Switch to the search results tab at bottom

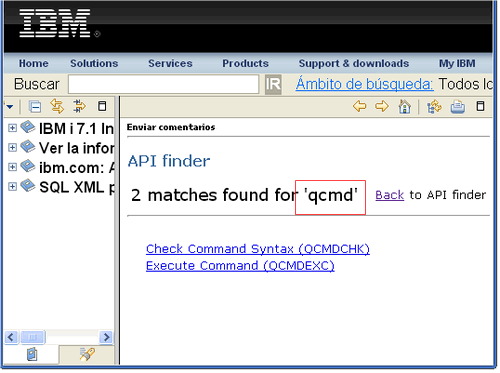pos(87,354)
